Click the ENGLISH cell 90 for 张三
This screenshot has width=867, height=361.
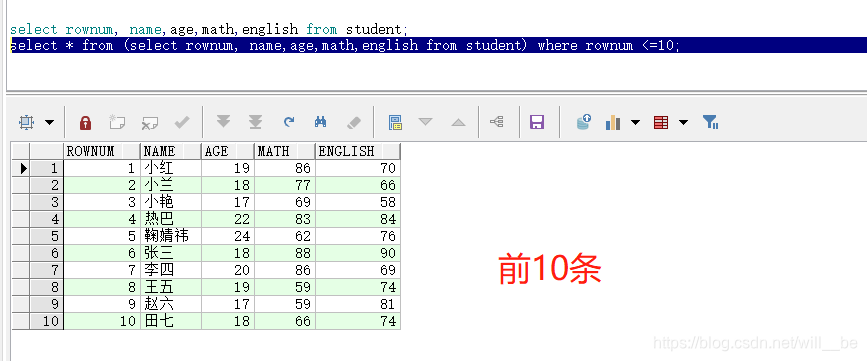[x=358, y=253]
